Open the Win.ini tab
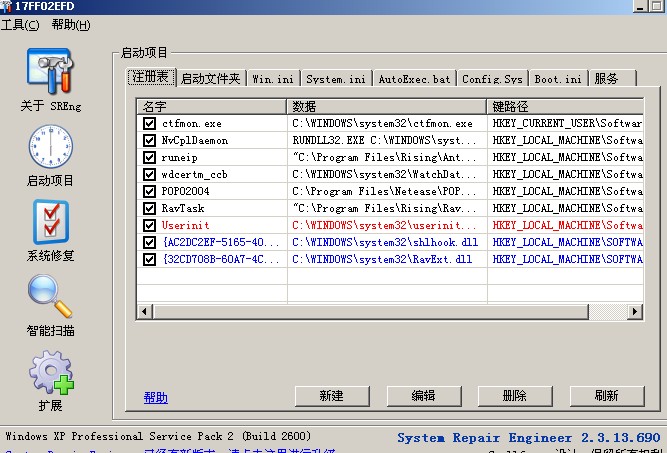Screen dimensions: 667x453 tap(273, 79)
